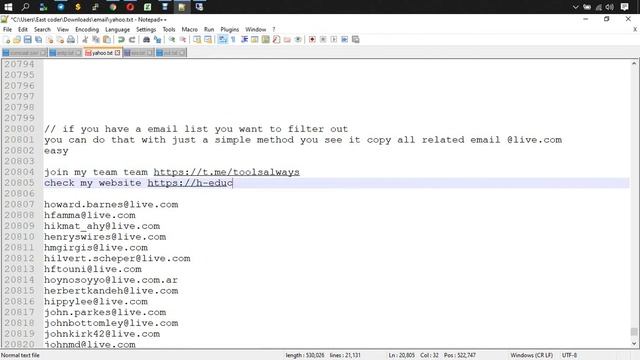Click the Zoom Out toolbar icon
The image size is (640, 360).
tap(183, 40)
